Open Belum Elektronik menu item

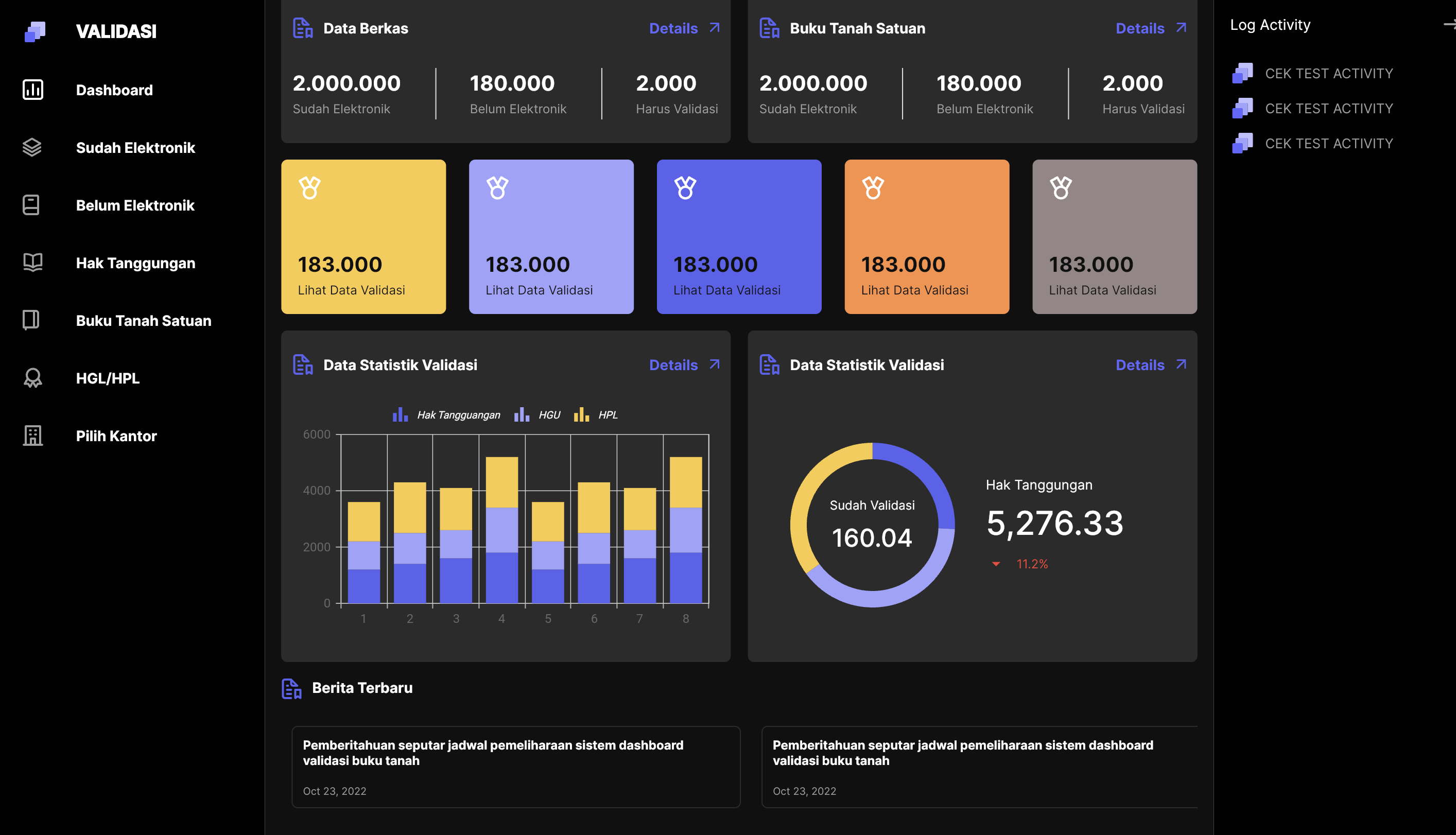(135, 205)
